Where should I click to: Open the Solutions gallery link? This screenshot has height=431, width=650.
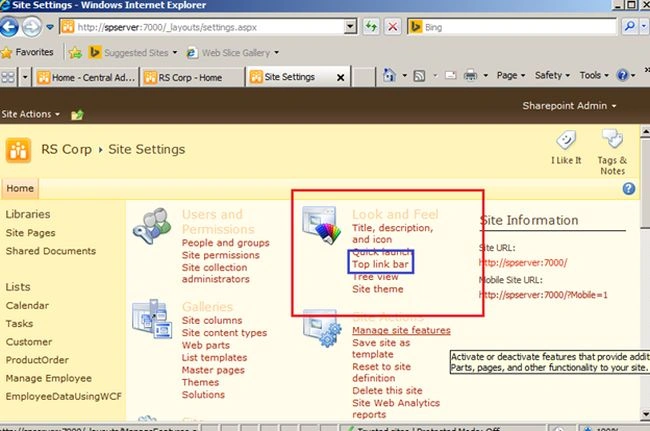click(203, 395)
